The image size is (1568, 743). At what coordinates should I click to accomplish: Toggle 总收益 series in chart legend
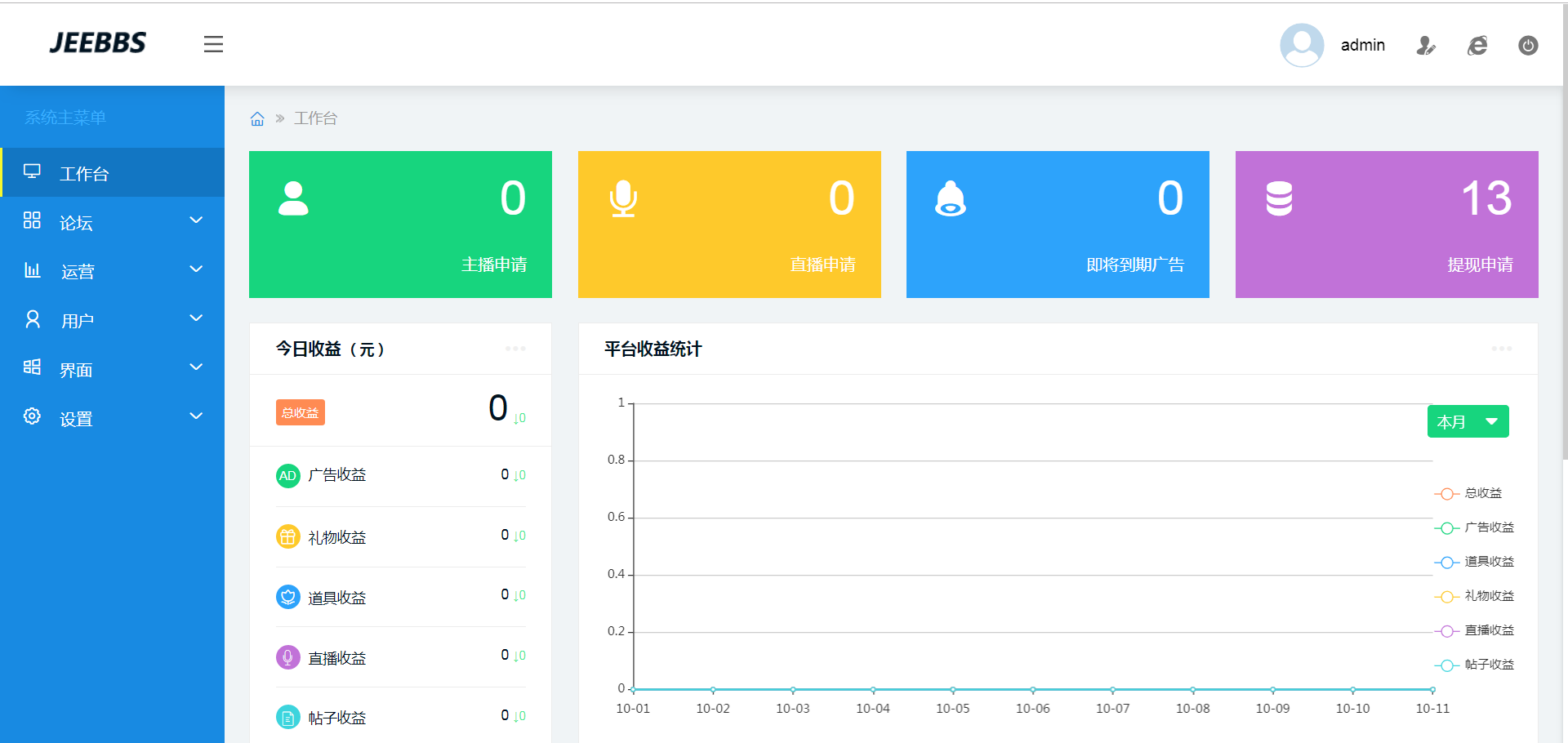click(1474, 493)
